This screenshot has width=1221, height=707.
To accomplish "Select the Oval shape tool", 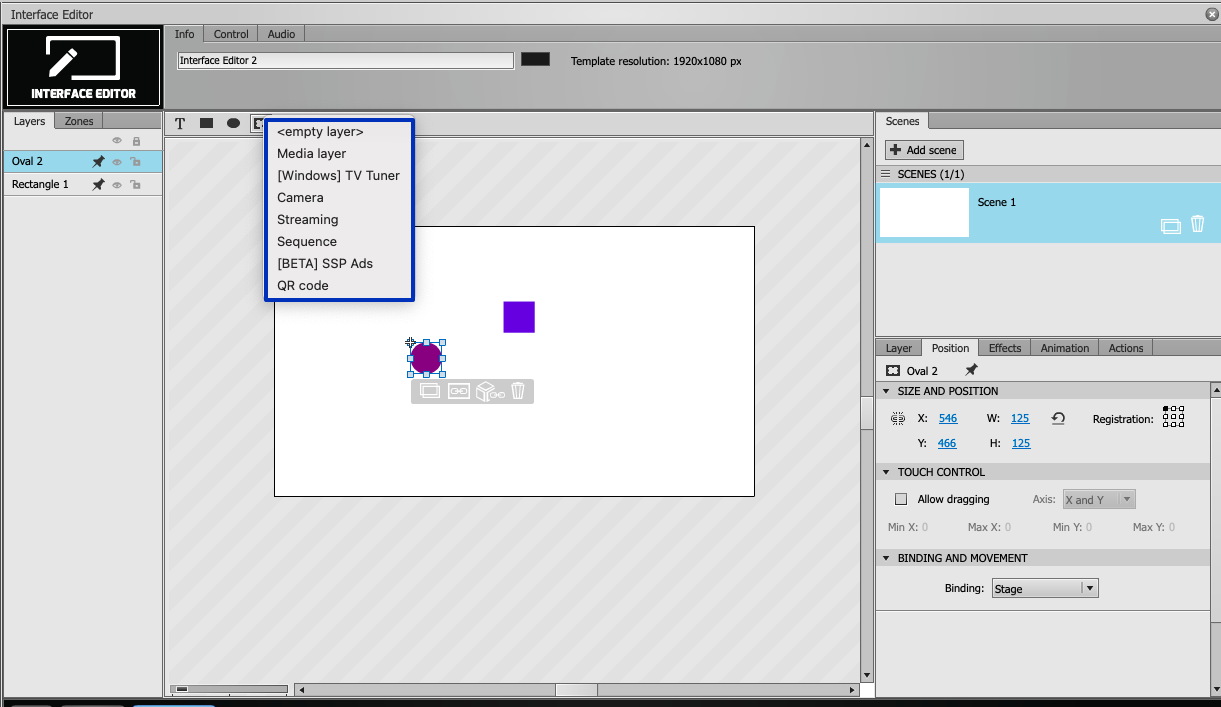I will point(233,123).
